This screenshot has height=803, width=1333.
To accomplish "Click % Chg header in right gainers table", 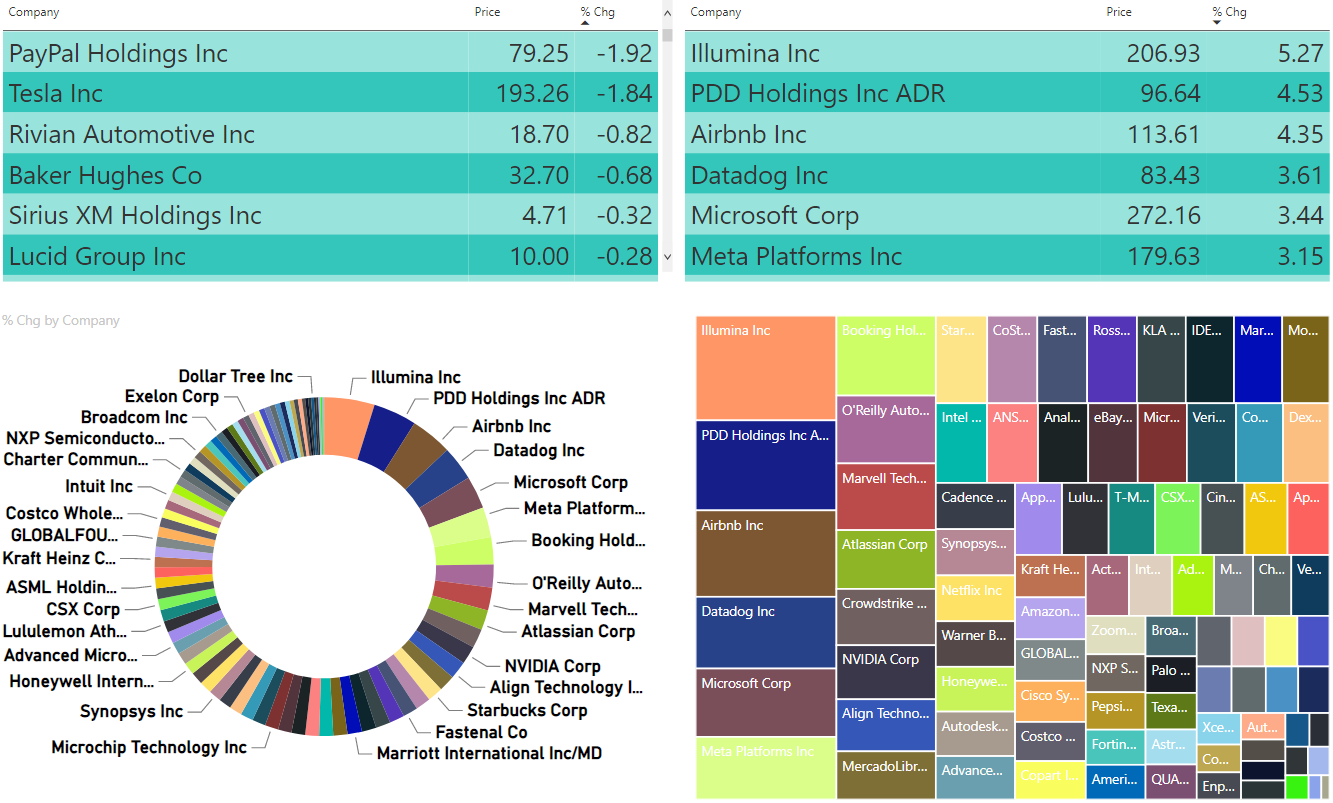I will coord(1230,12).
